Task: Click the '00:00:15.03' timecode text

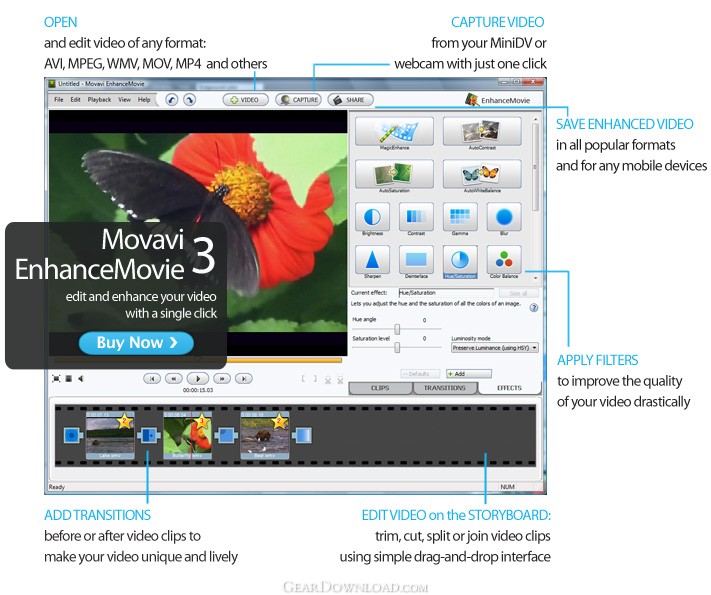Action: click(x=198, y=390)
